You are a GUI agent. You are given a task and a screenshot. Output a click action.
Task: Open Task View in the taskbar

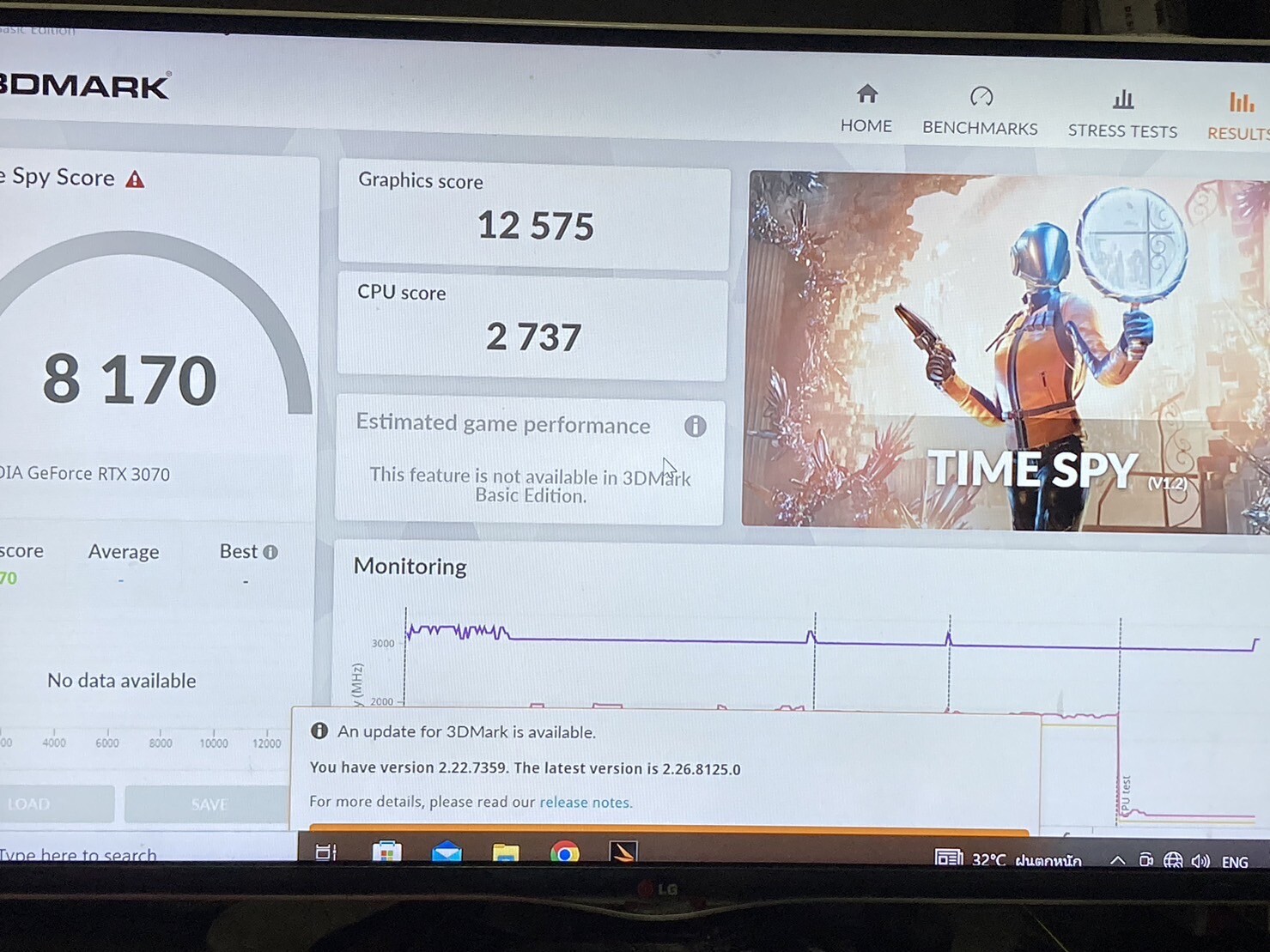tap(326, 852)
